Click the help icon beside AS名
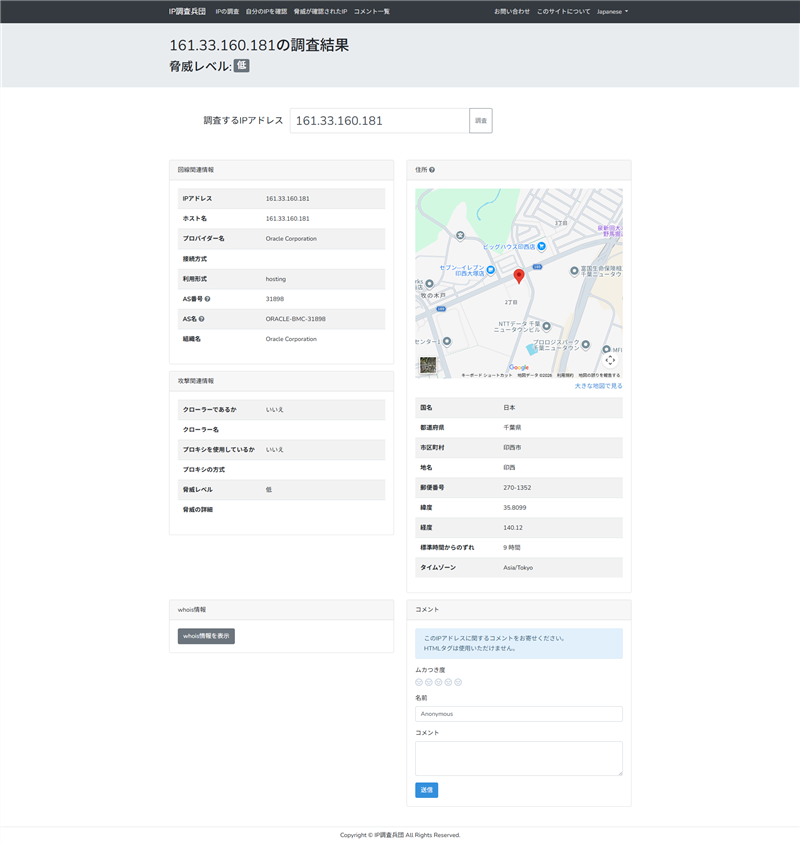 point(201,319)
